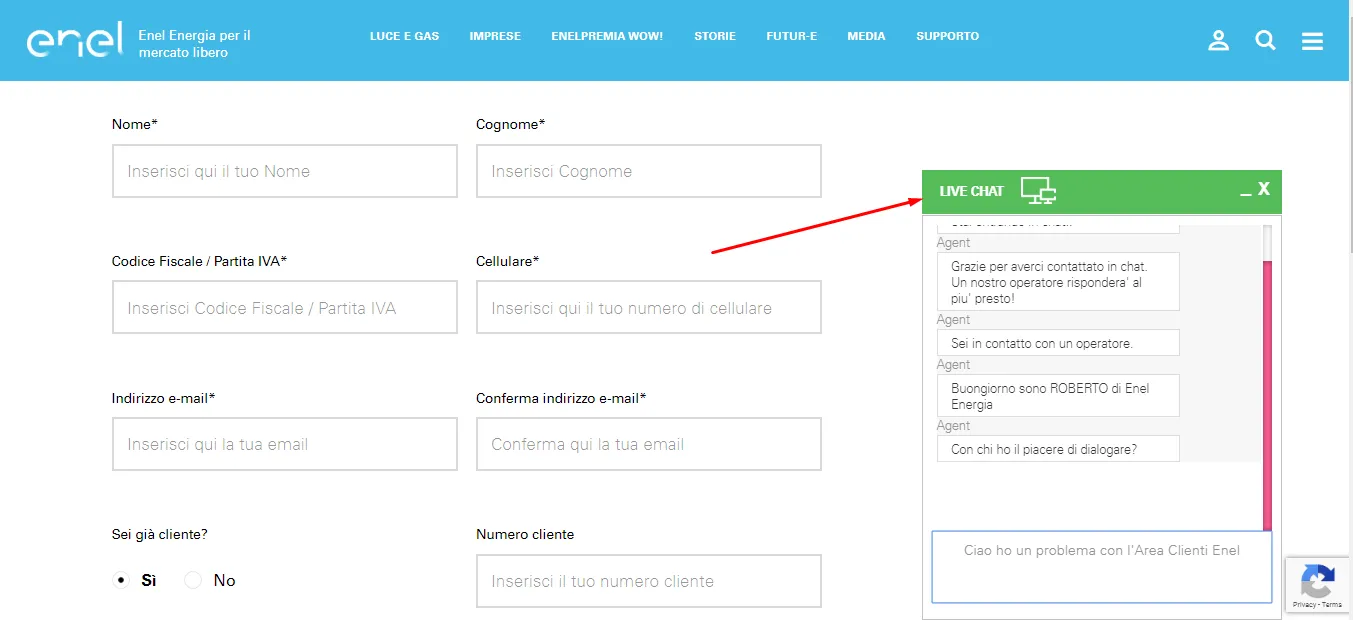Open the MEDIA menu
The width and height of the screenshot is (1353, 620).
tap(866, 36)
